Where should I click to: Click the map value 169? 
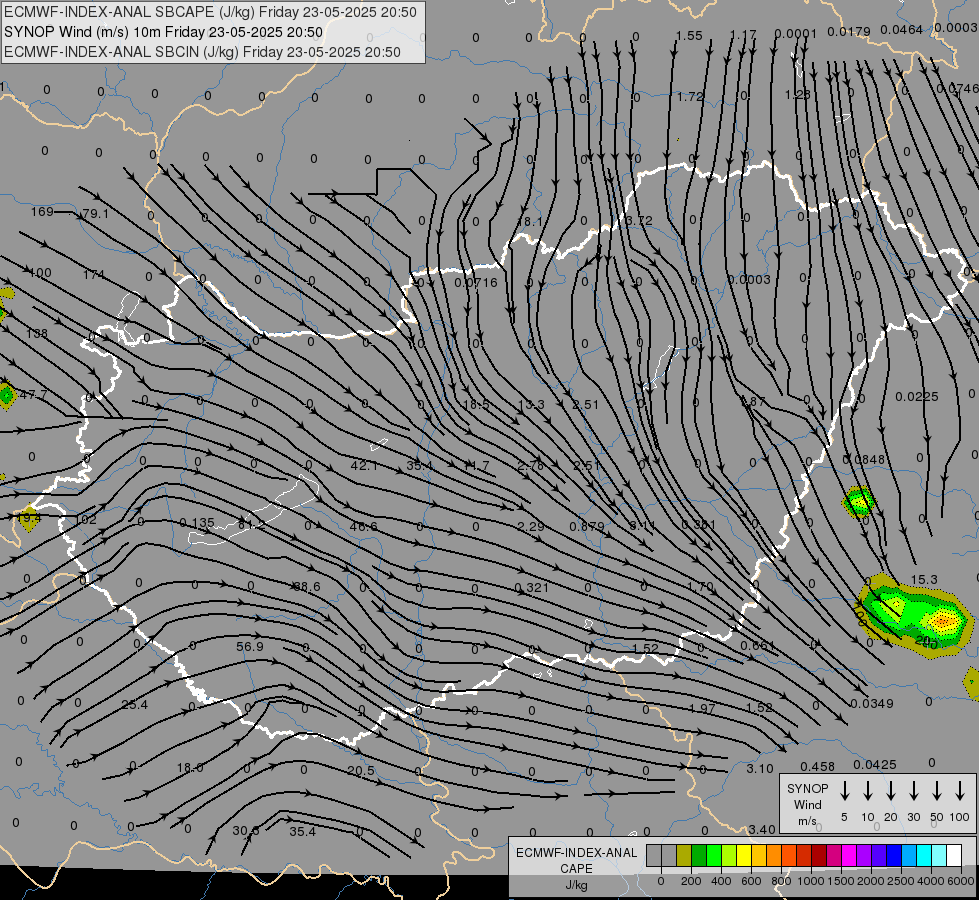42,212
